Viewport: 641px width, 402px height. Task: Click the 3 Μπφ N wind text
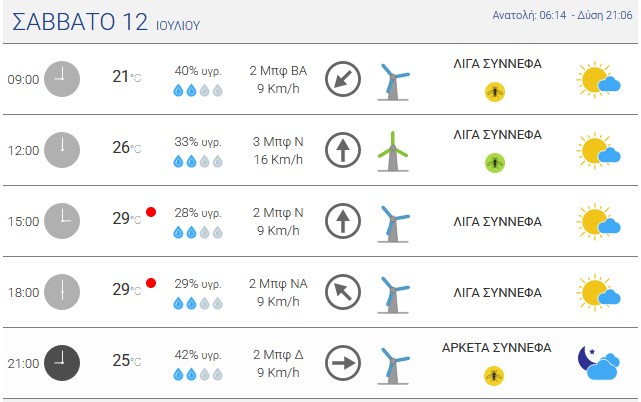(278, 142)
